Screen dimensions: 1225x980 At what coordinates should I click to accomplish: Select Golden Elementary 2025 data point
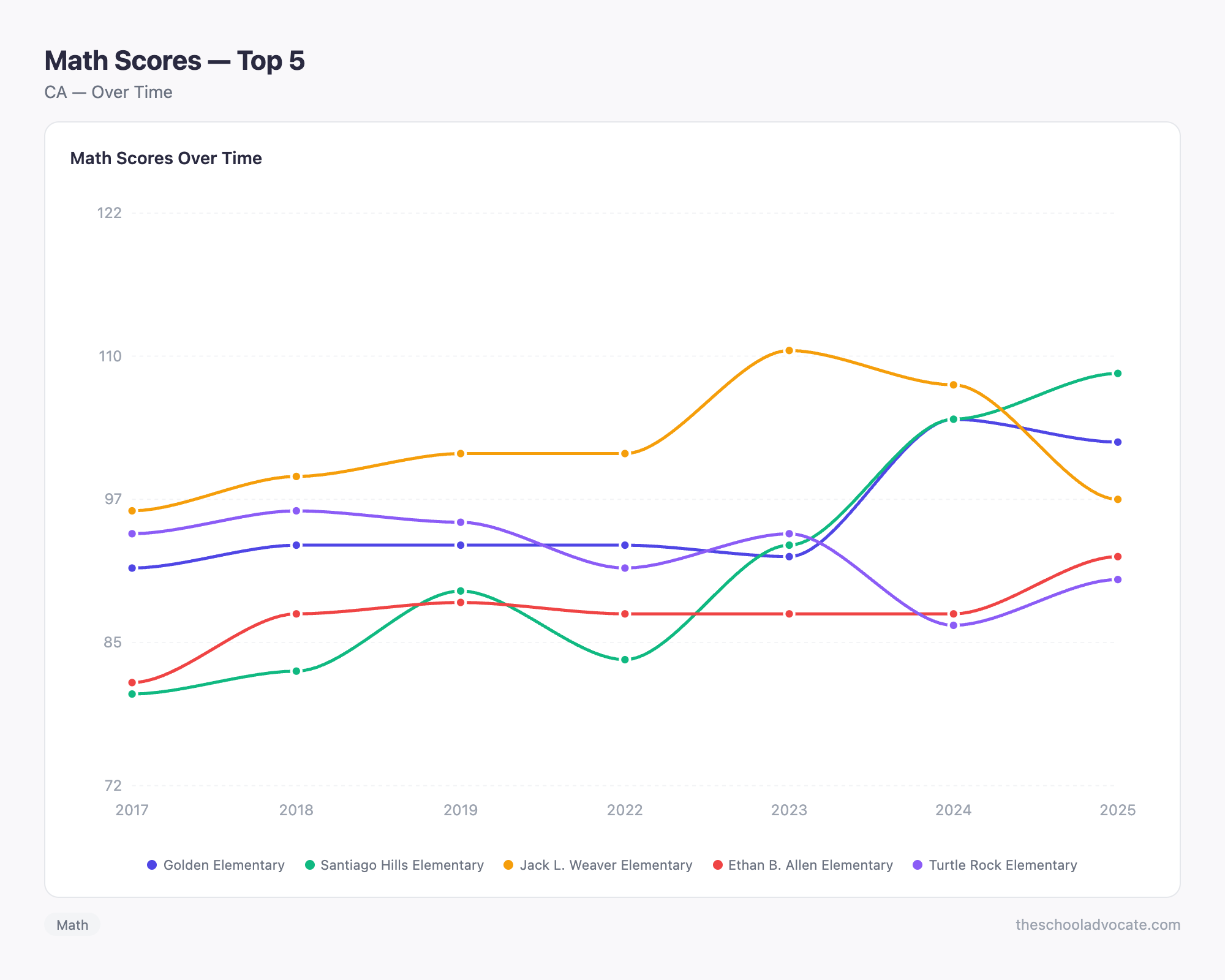tap(1117, 442)
